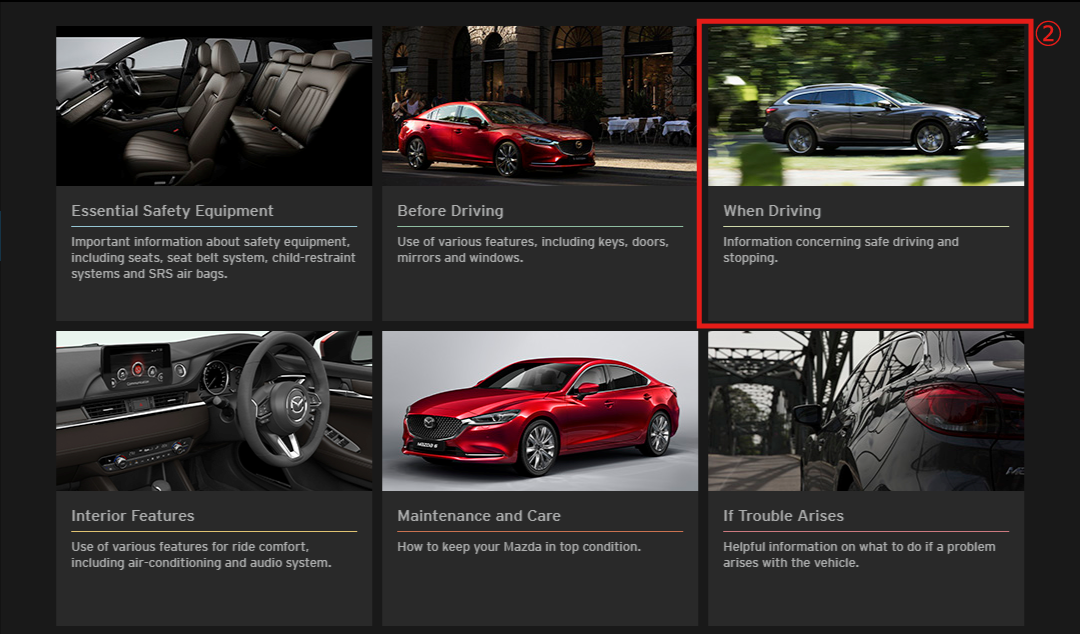Open the Maintenance and Care heading

[478, 516]
